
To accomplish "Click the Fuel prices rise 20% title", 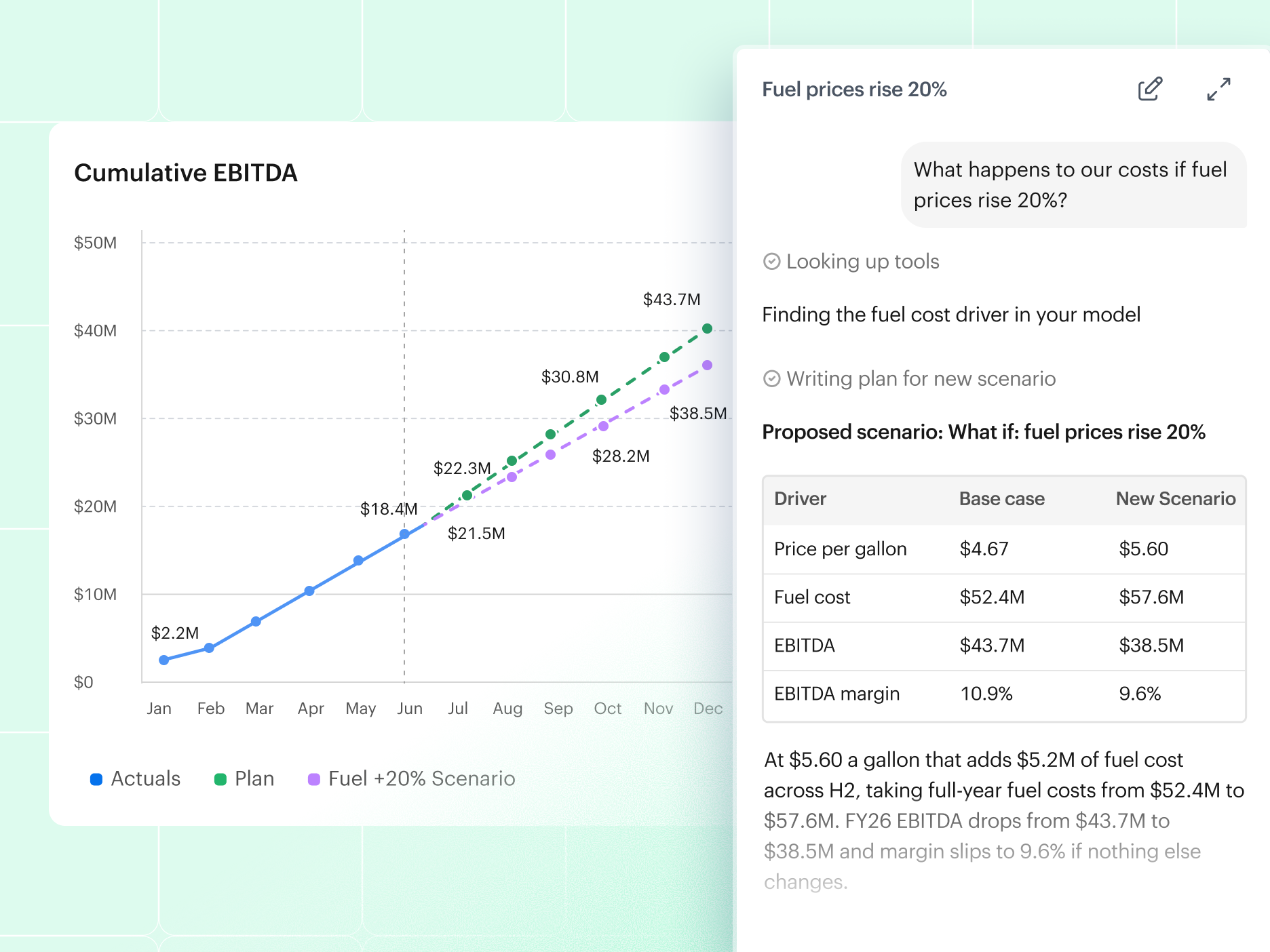I will click(x=854, y=90).
